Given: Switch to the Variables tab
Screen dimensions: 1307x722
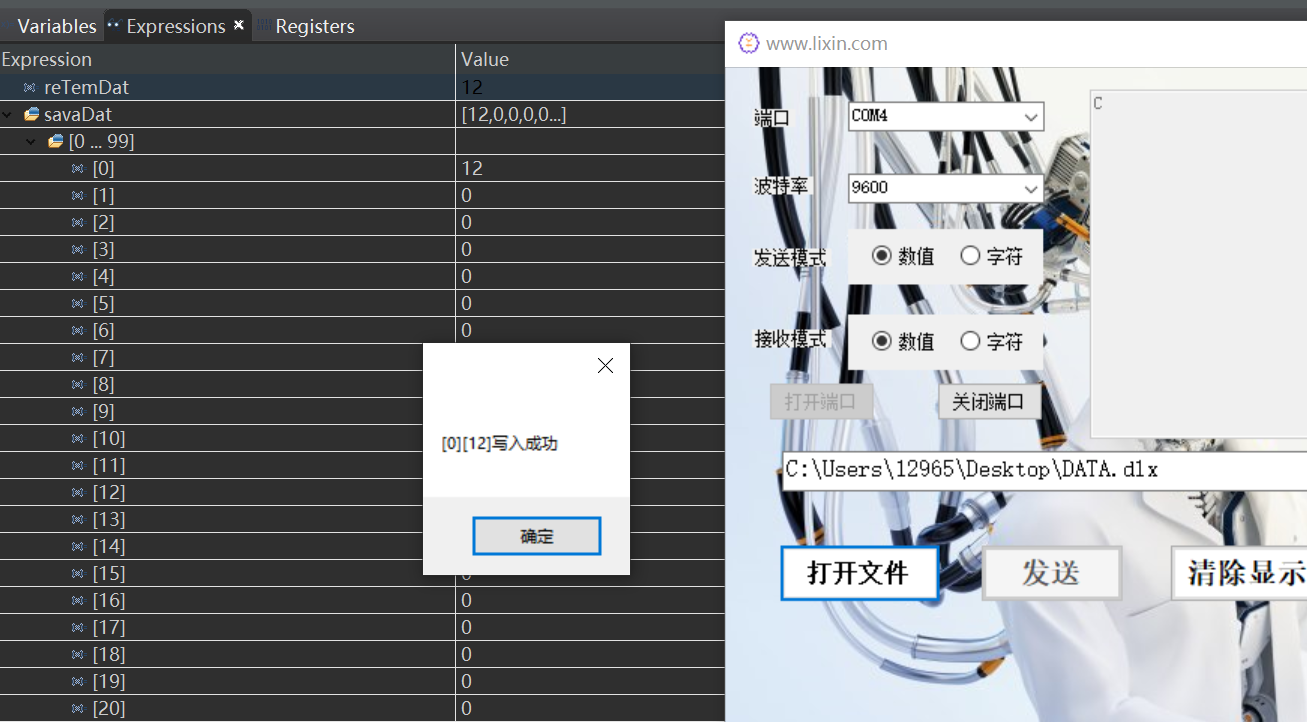Looking at the screenshot, I should coord(56,26).
